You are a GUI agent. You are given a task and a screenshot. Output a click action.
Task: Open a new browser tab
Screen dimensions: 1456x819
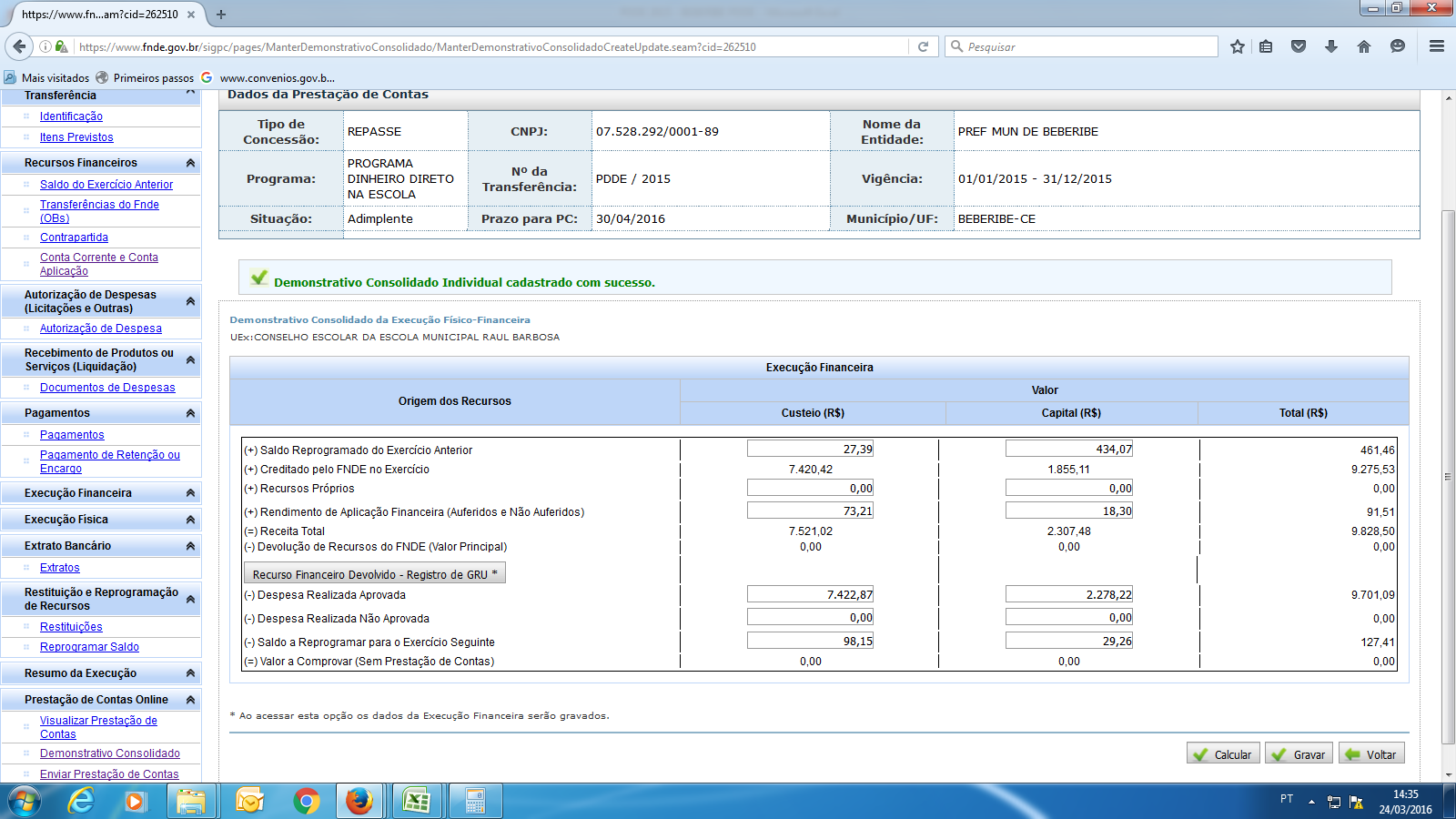coord(221,15)
